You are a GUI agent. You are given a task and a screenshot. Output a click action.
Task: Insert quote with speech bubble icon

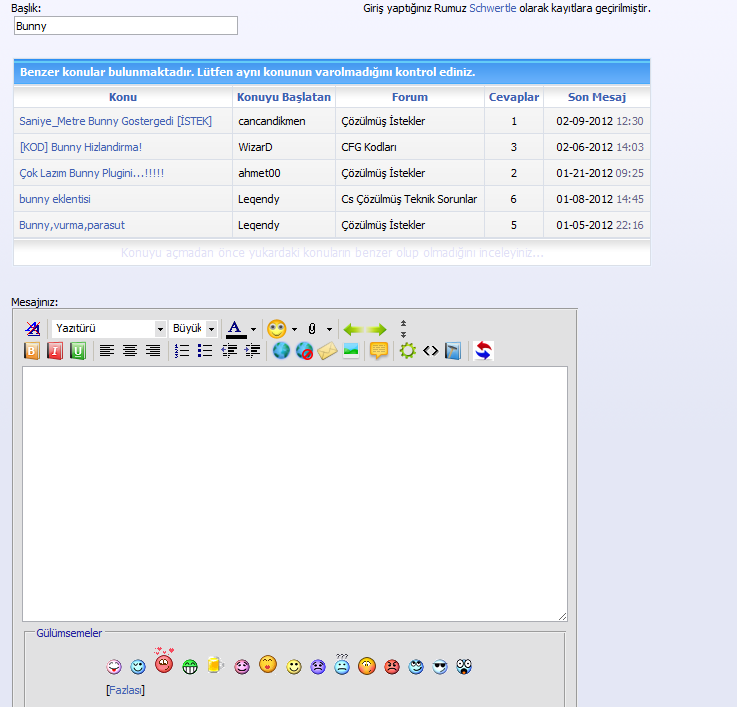click(x=379, y=351)
